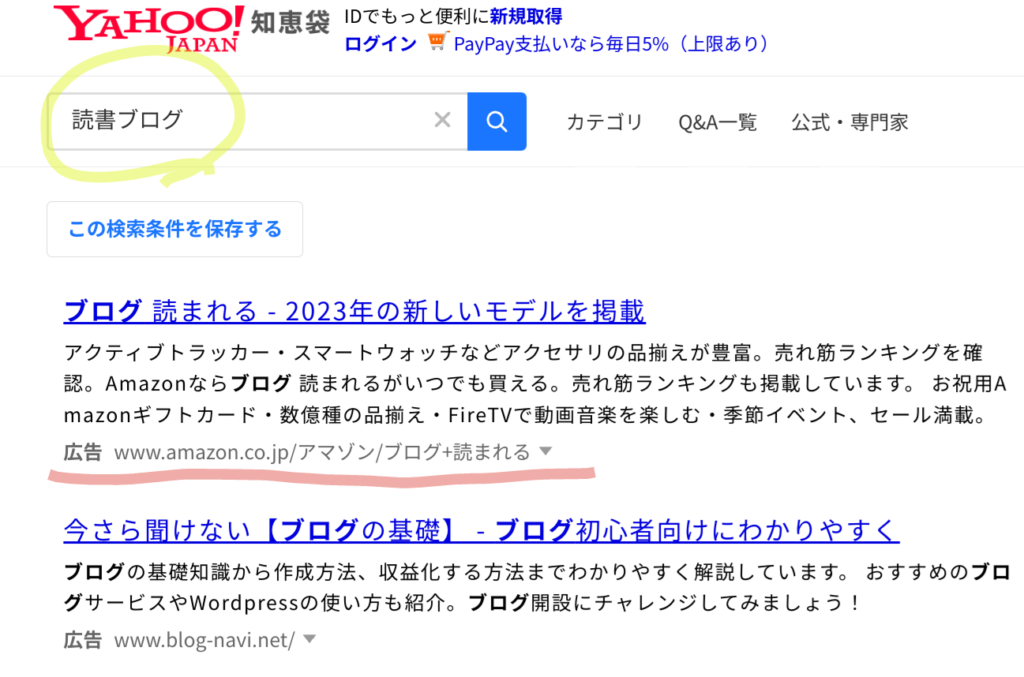Open the 新規取得 ID registration link
The image size is (1024, 677).
[526, 16]
